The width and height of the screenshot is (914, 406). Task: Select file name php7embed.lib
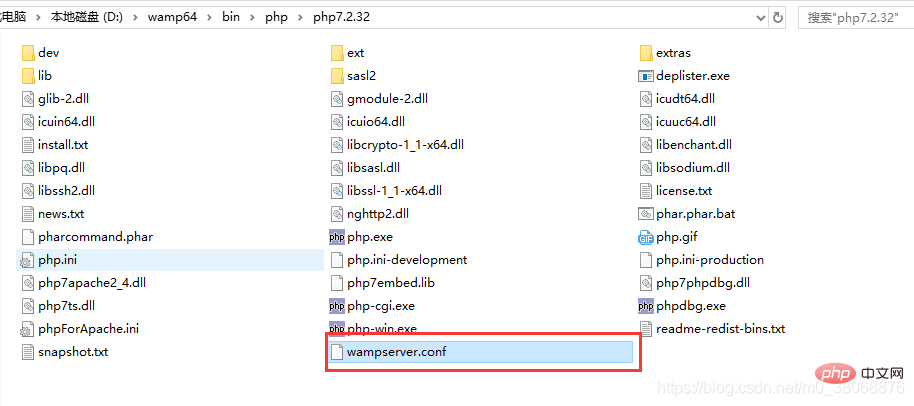pos(391,283)
